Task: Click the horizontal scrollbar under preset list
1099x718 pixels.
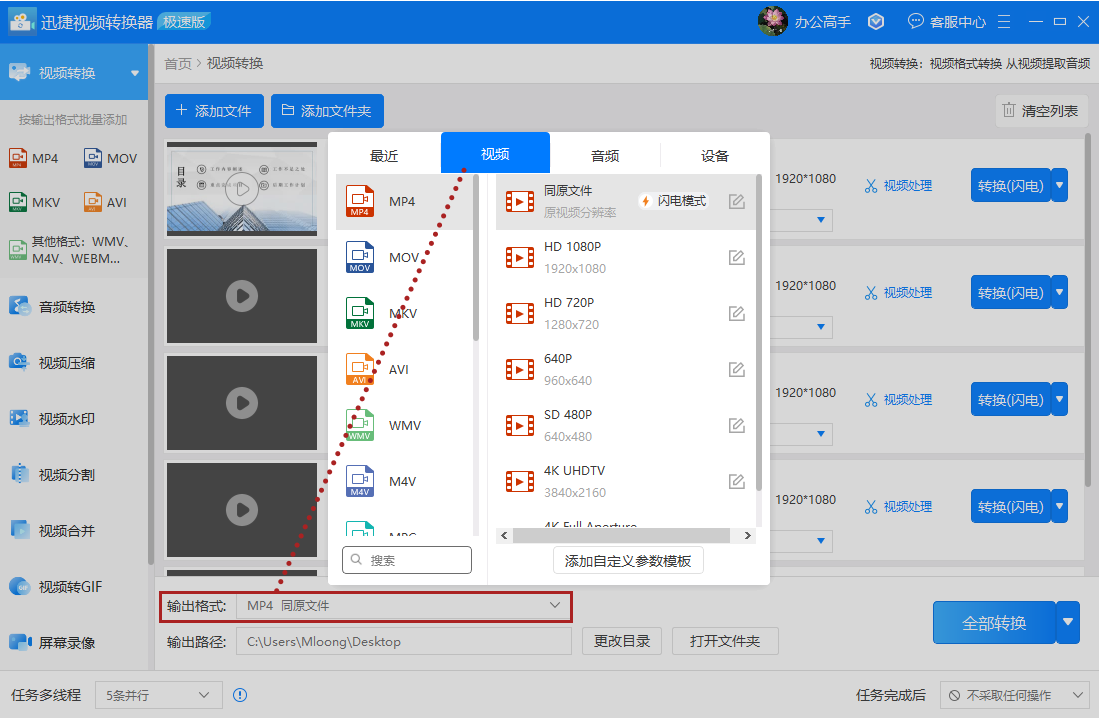Action: click(x=626, y=536)
